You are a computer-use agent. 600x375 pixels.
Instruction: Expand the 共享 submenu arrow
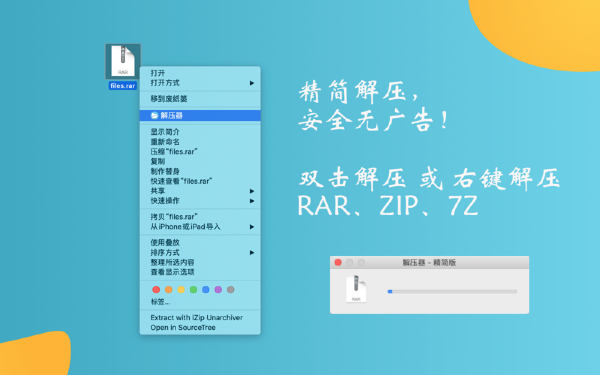click(x=252, y=191)
